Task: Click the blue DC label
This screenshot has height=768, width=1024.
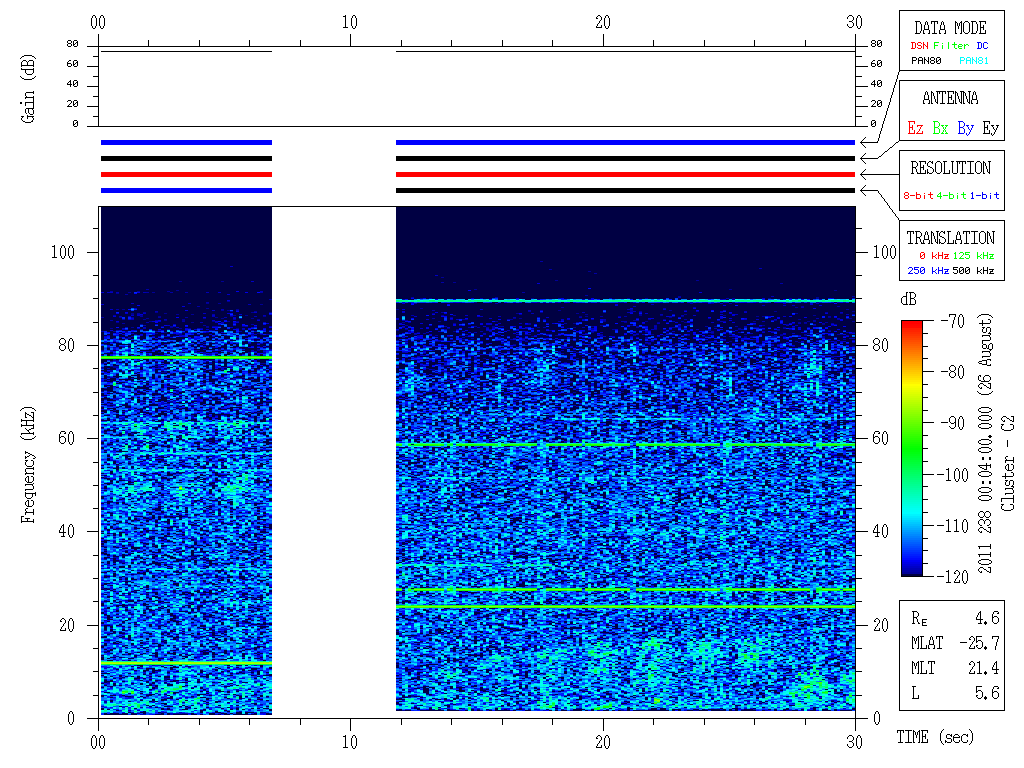Action: [982, 46]
